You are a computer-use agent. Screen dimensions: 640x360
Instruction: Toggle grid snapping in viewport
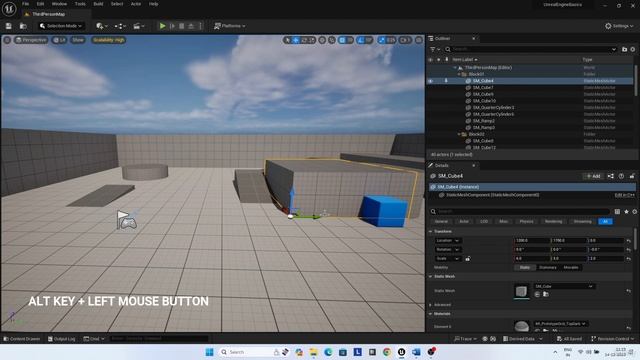pos(342,40)
